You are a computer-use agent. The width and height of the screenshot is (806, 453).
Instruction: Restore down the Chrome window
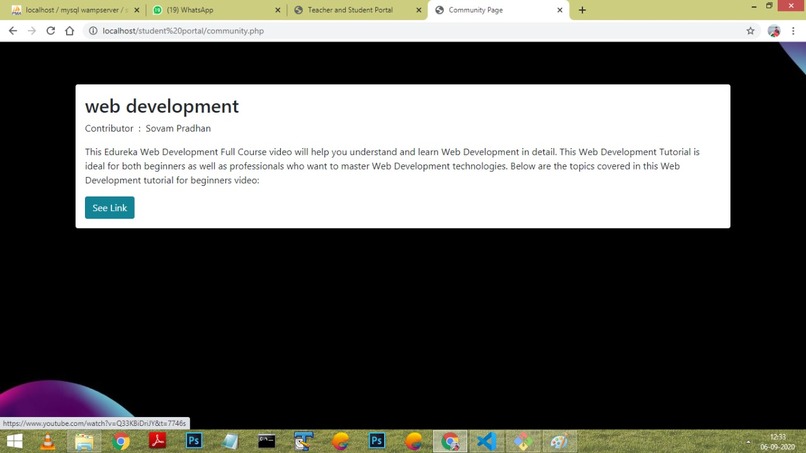(x=770, y=6)
